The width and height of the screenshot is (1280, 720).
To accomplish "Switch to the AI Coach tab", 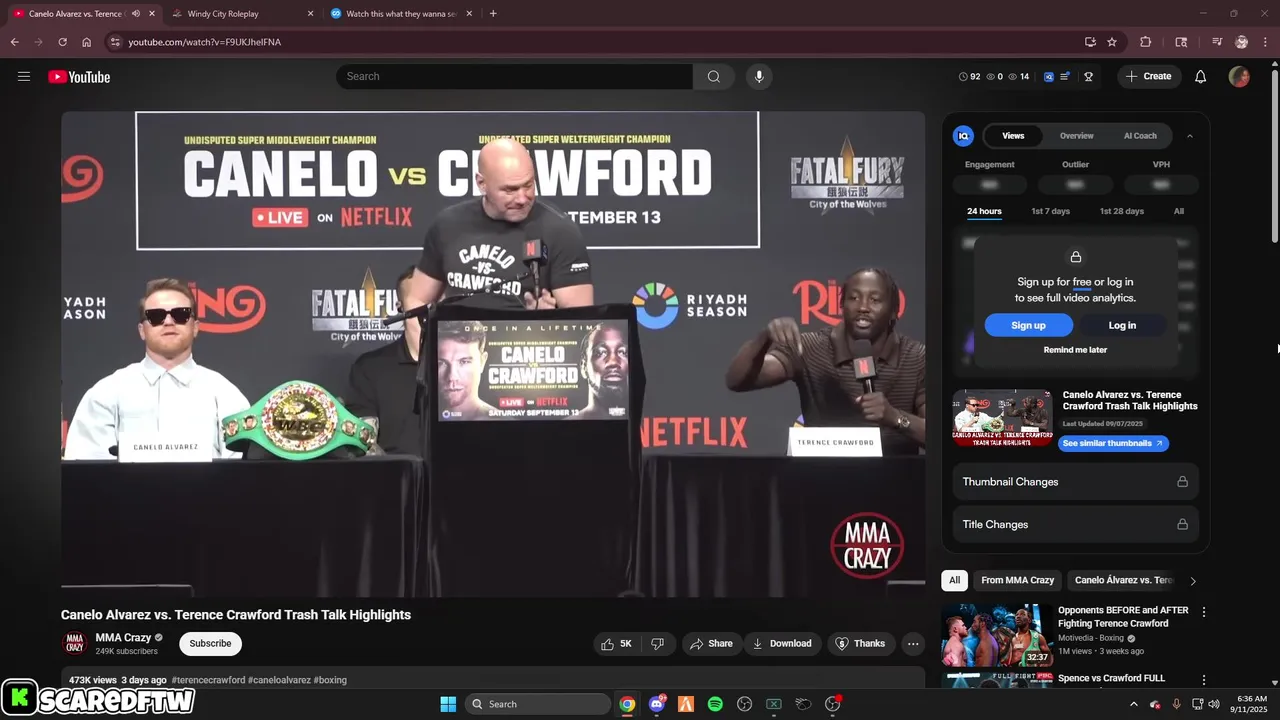I will 1140,136.
